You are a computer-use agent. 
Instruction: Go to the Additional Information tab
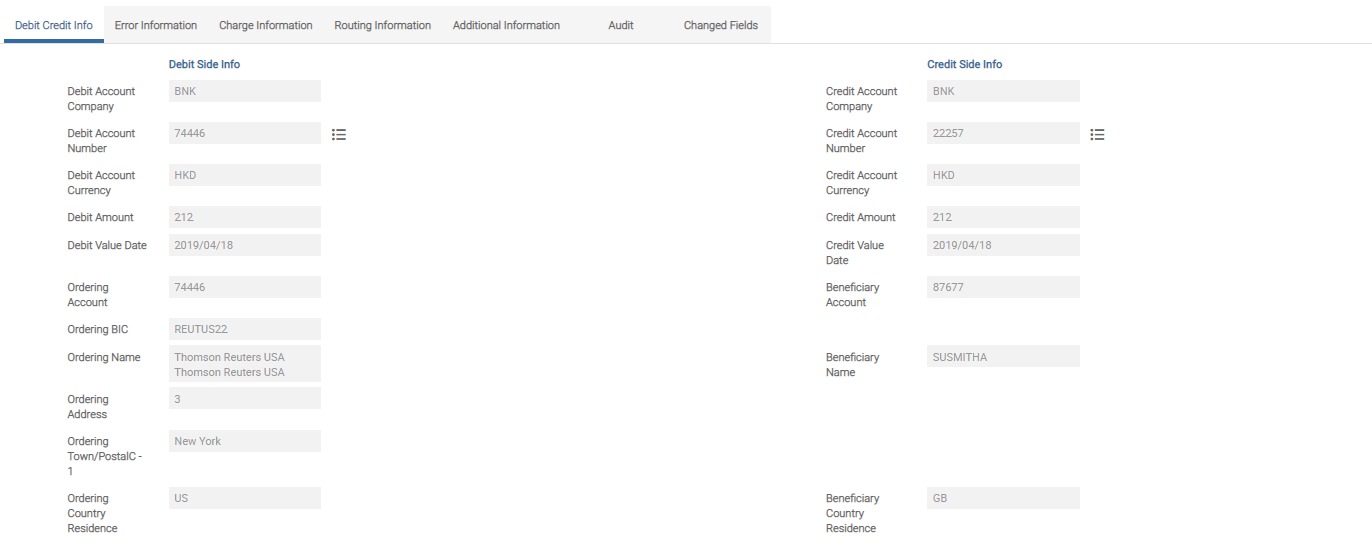[506, 25]
